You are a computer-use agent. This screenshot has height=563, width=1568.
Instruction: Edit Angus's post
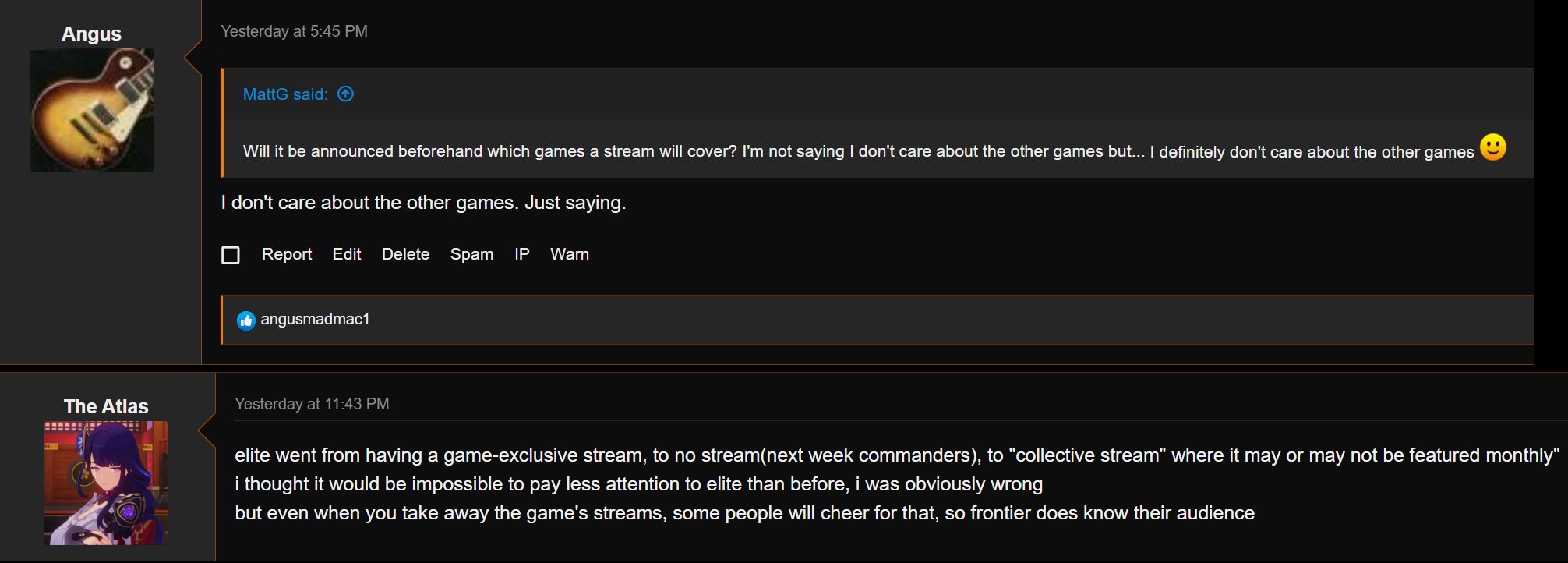pos(347,254)
